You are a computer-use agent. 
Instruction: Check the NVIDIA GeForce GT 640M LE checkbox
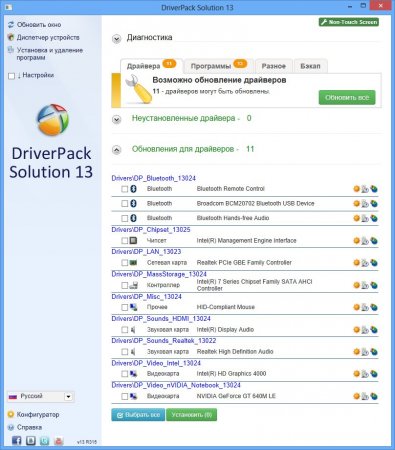(x=124, y=396)
